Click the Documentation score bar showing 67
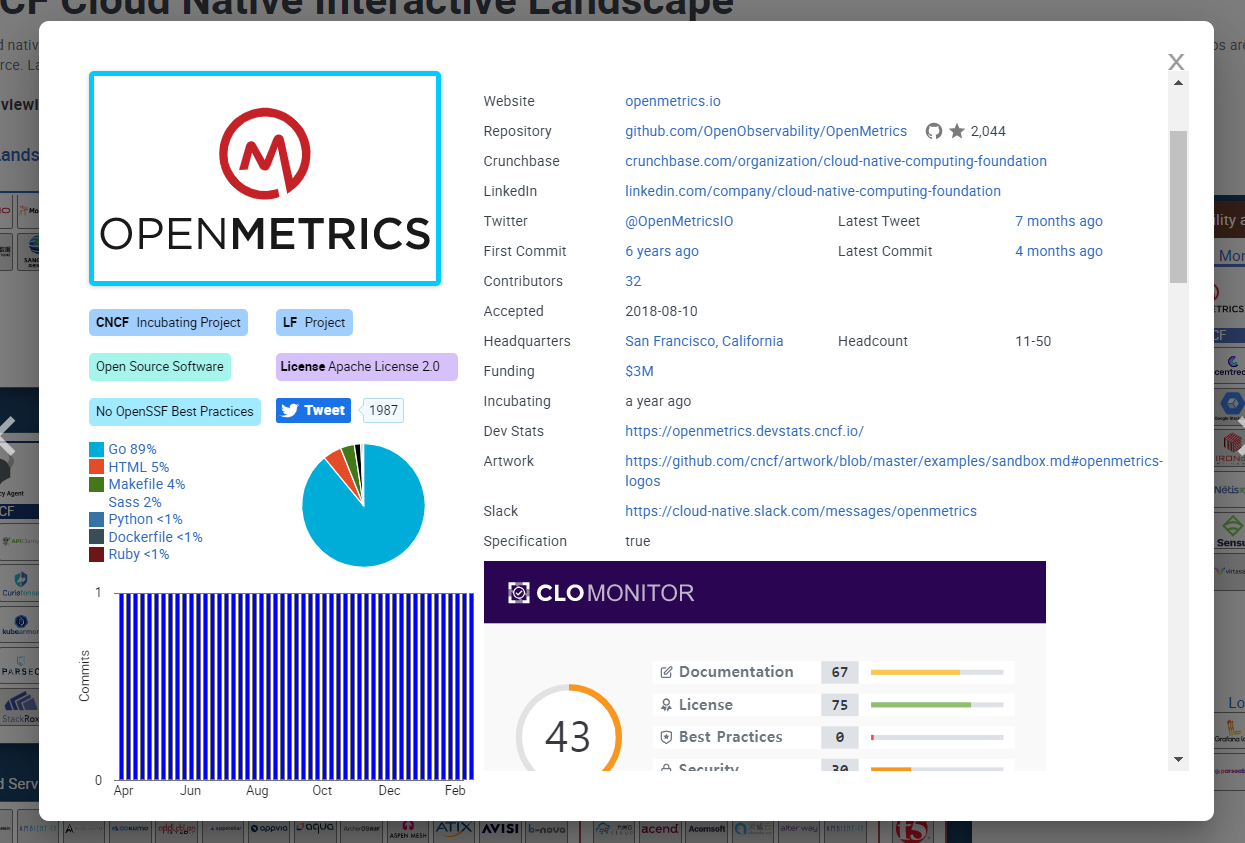Viewport: 1245px width, 843px height. pyautogui.click(x=937, y=672)
